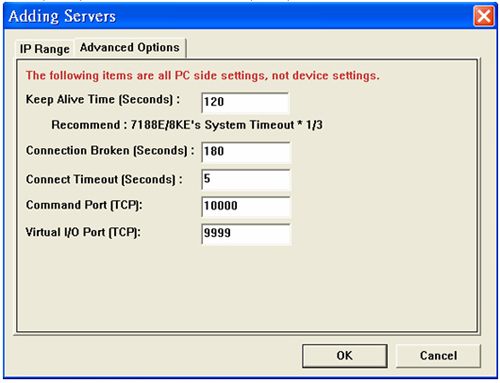Click blank dialog area left of OK
This screenshot has width=500, height=383.
coord(157,356)
